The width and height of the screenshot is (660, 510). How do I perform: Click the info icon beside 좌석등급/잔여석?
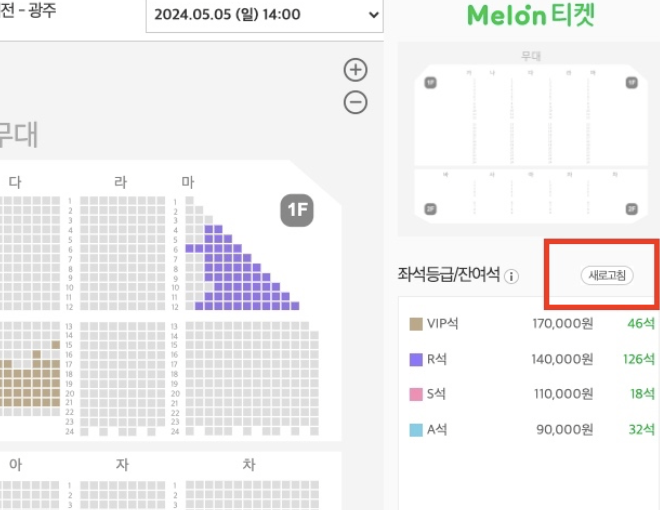tap(512, 276)
